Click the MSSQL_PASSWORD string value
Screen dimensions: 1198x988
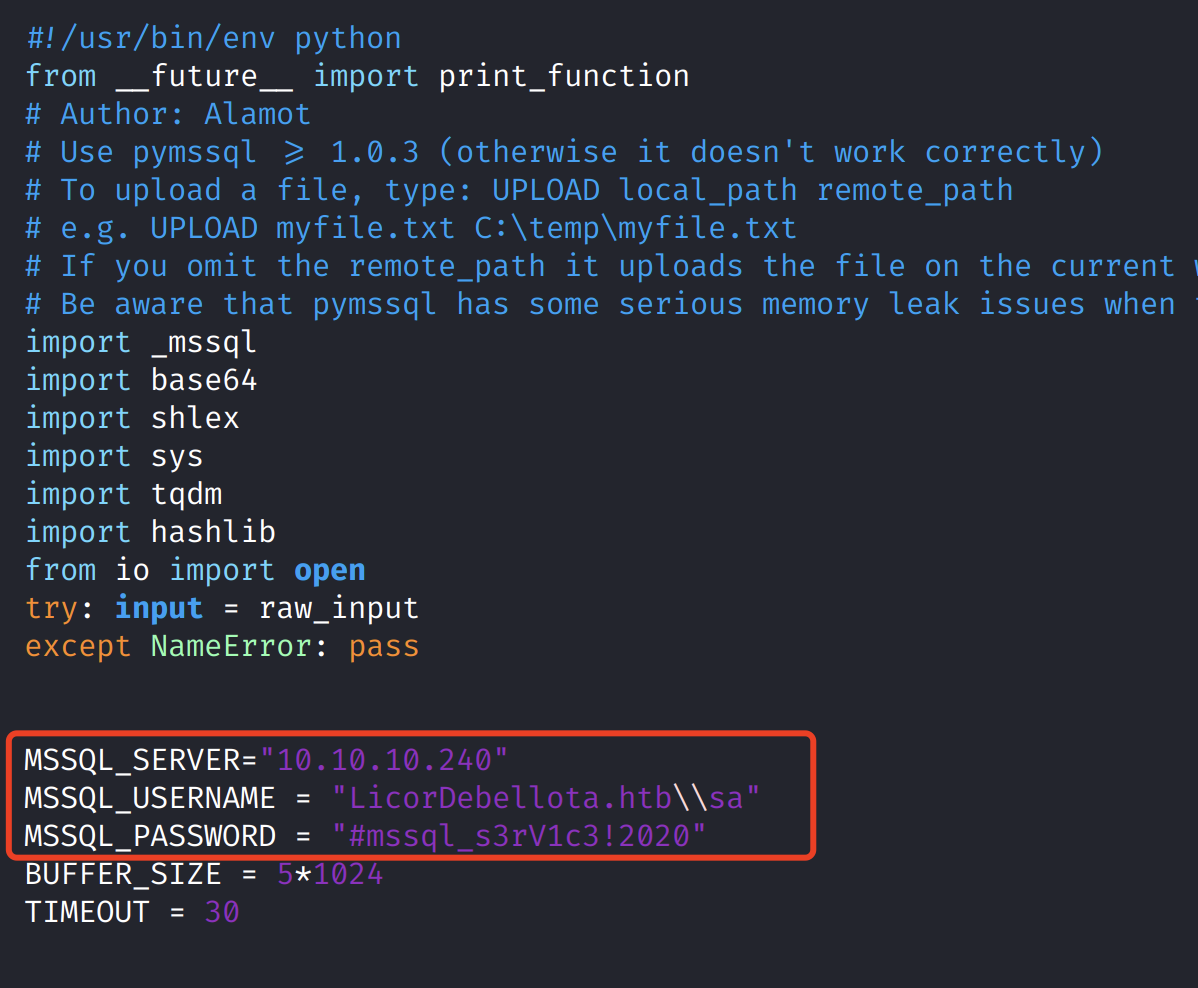coord(520,836)
